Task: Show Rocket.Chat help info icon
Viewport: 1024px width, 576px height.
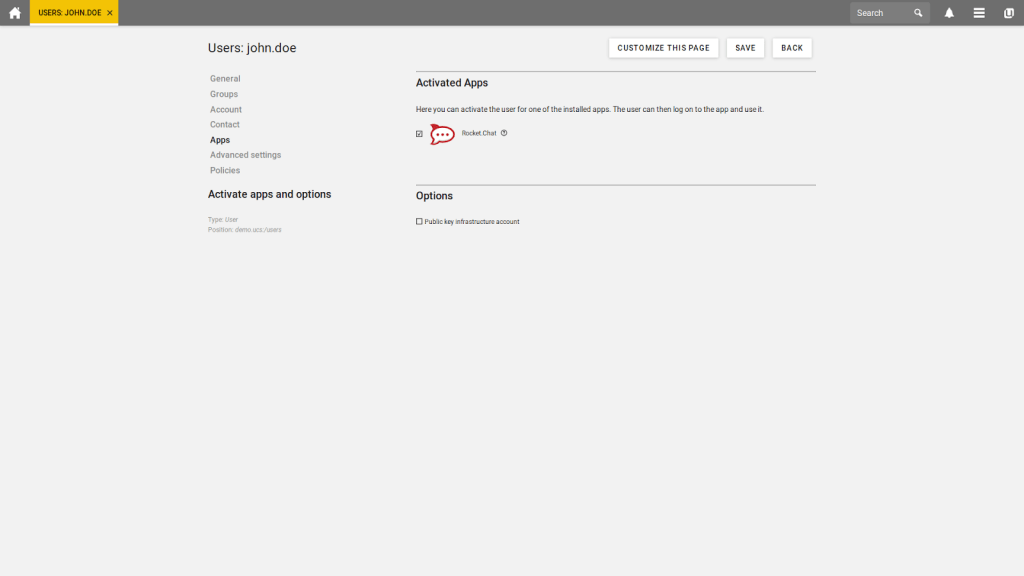Action: coord(504,133)
